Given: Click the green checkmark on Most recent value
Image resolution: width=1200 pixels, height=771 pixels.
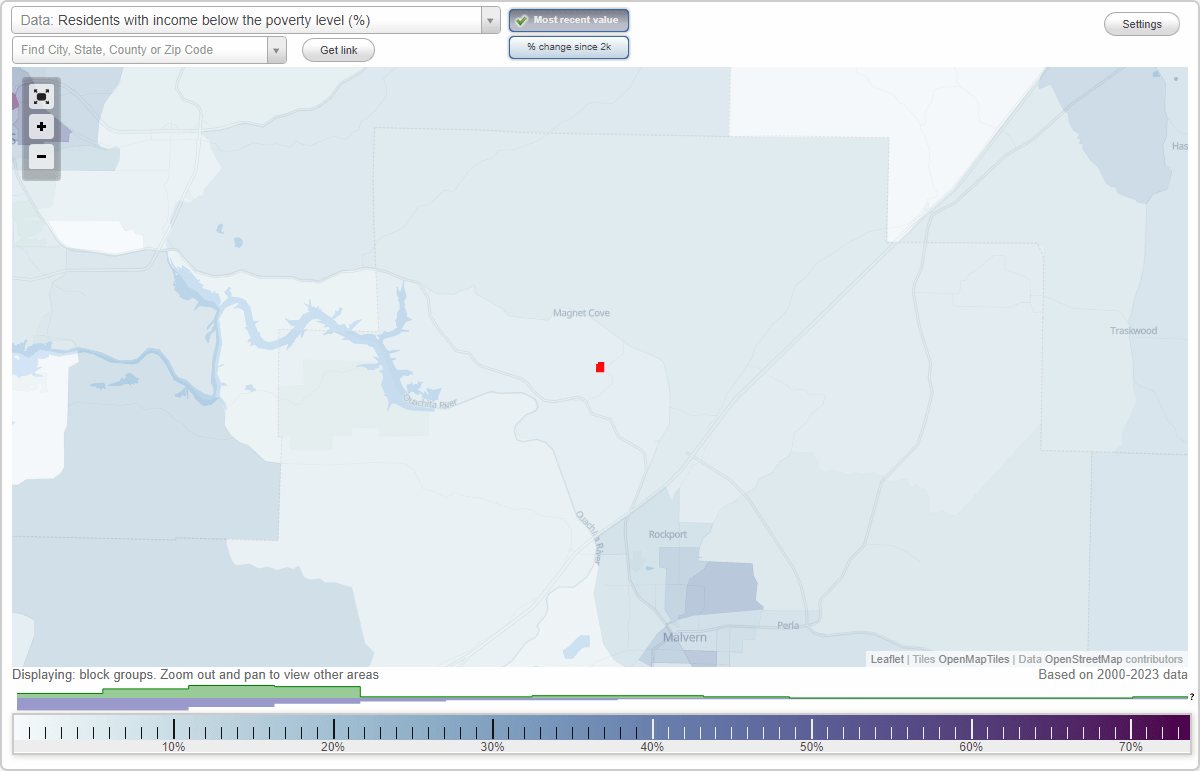Looking at the screenshot, I should [x=524, y=20].
